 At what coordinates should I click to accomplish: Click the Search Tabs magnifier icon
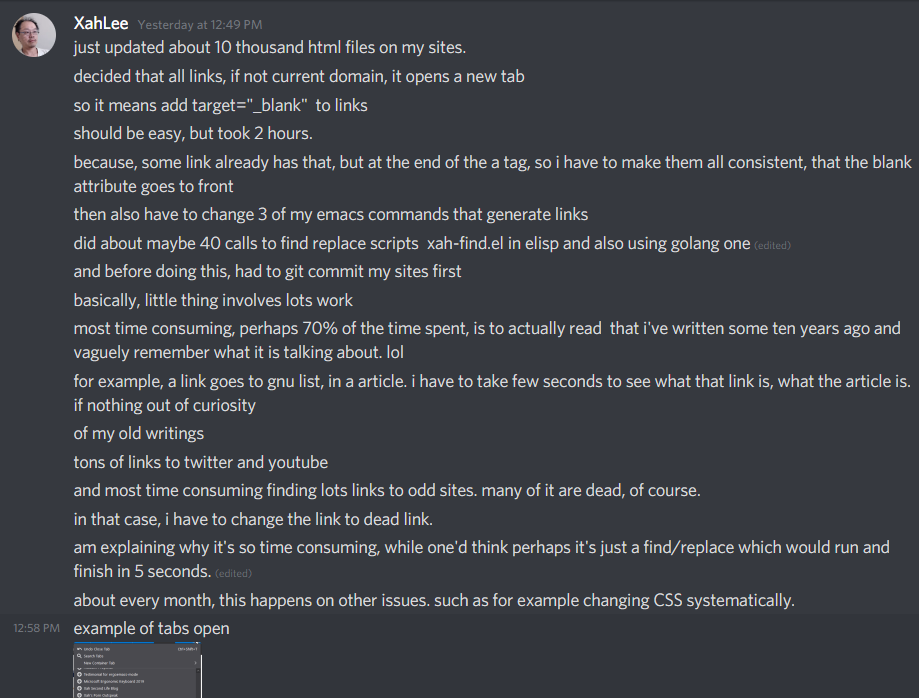coord(79,656)
